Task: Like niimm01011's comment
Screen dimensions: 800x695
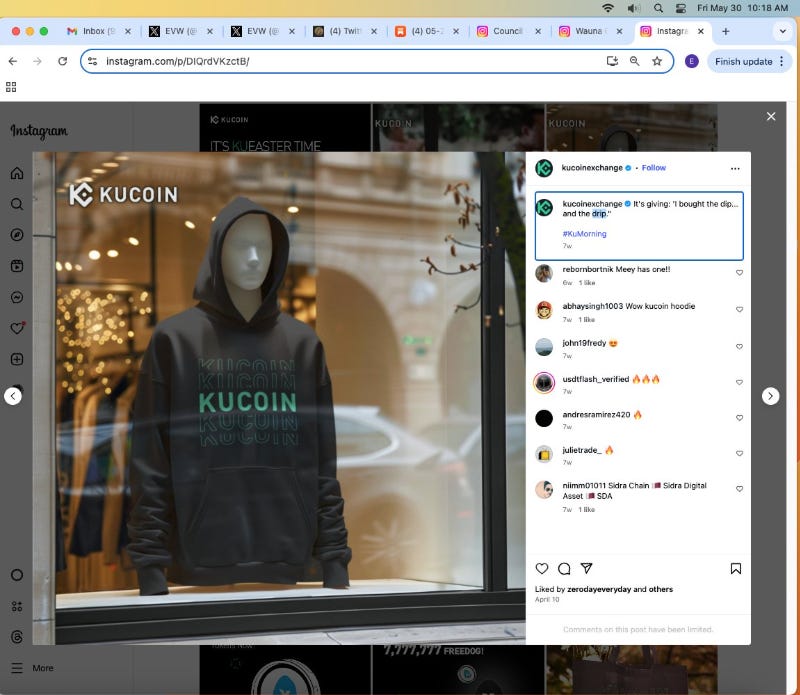Action: [x=739, y=489]
